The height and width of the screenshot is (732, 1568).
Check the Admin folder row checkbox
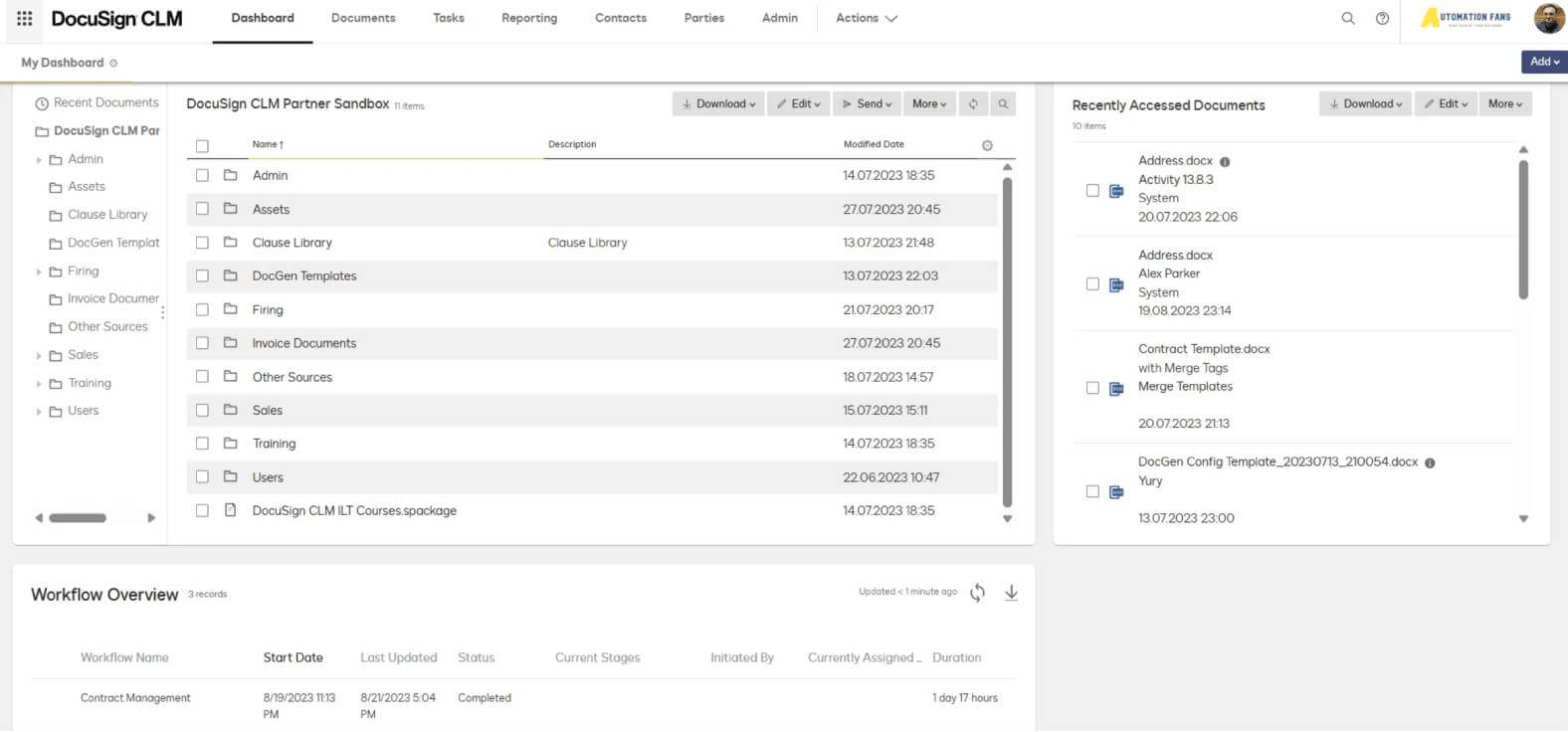(x=202, y=175)
